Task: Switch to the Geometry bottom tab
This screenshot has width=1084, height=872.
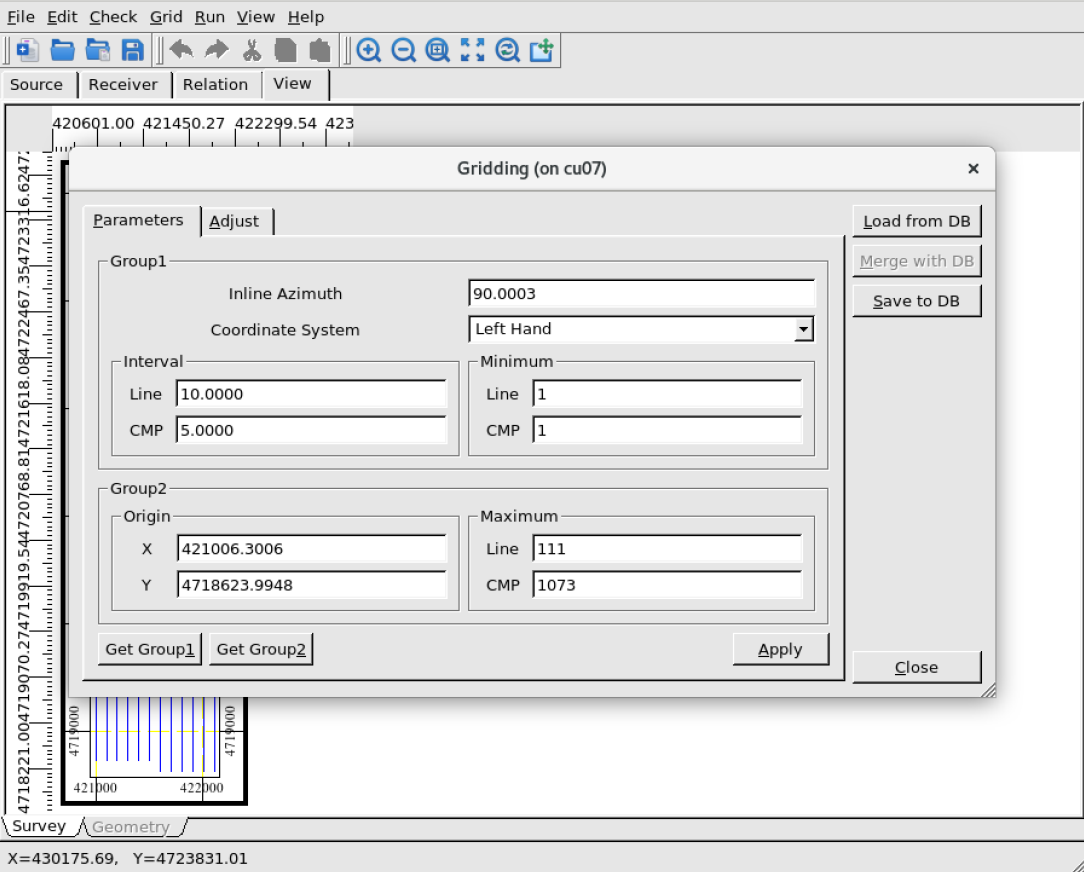Action: click(x=131, y=827)
